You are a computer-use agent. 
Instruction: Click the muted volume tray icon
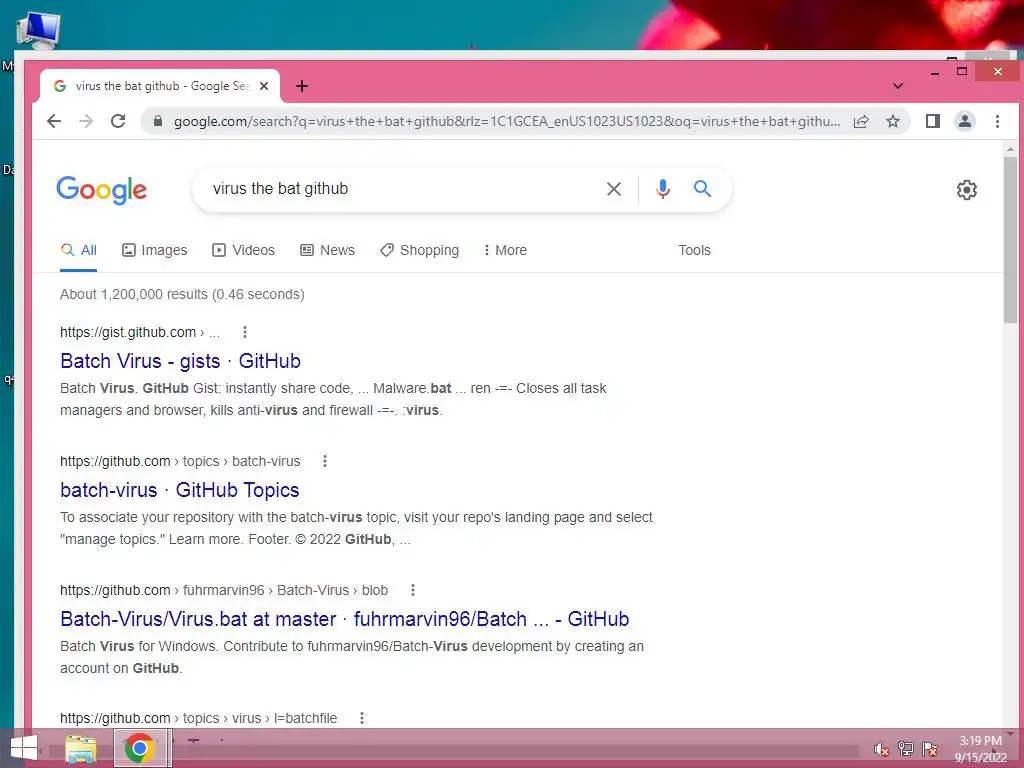point(881,749)
